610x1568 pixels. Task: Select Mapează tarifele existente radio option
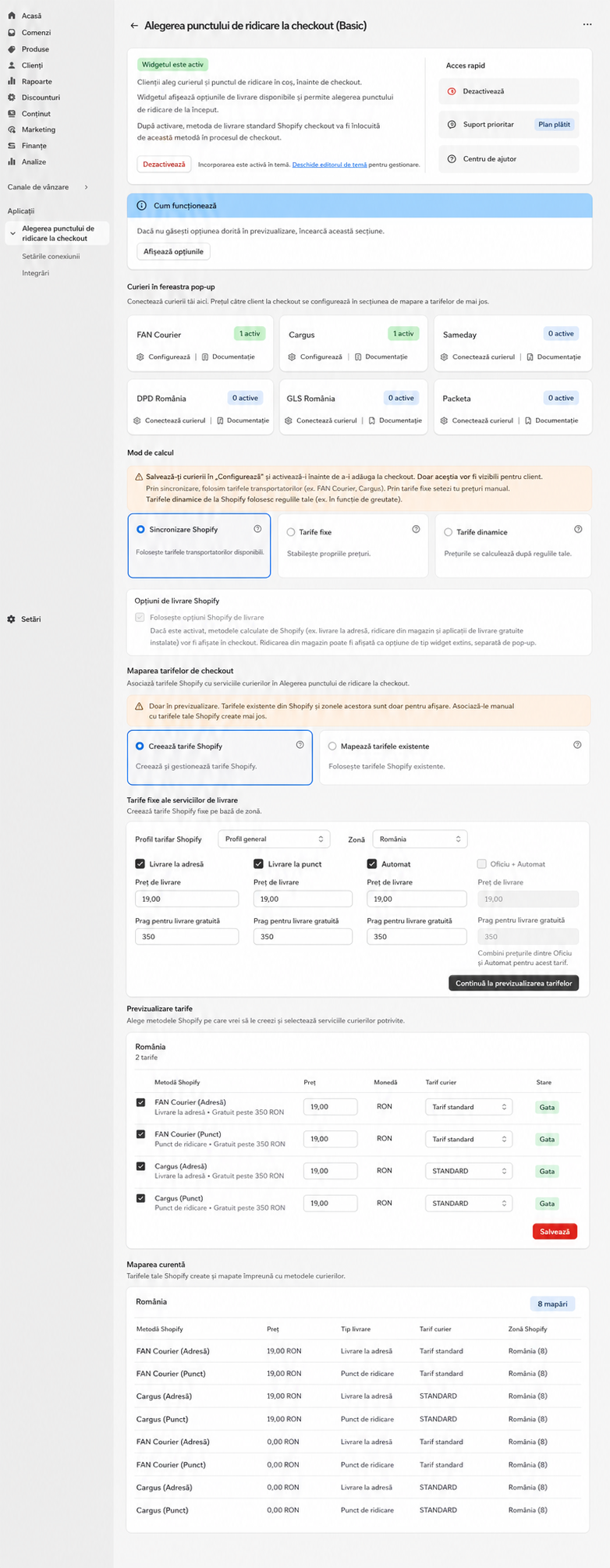point(332,747)
